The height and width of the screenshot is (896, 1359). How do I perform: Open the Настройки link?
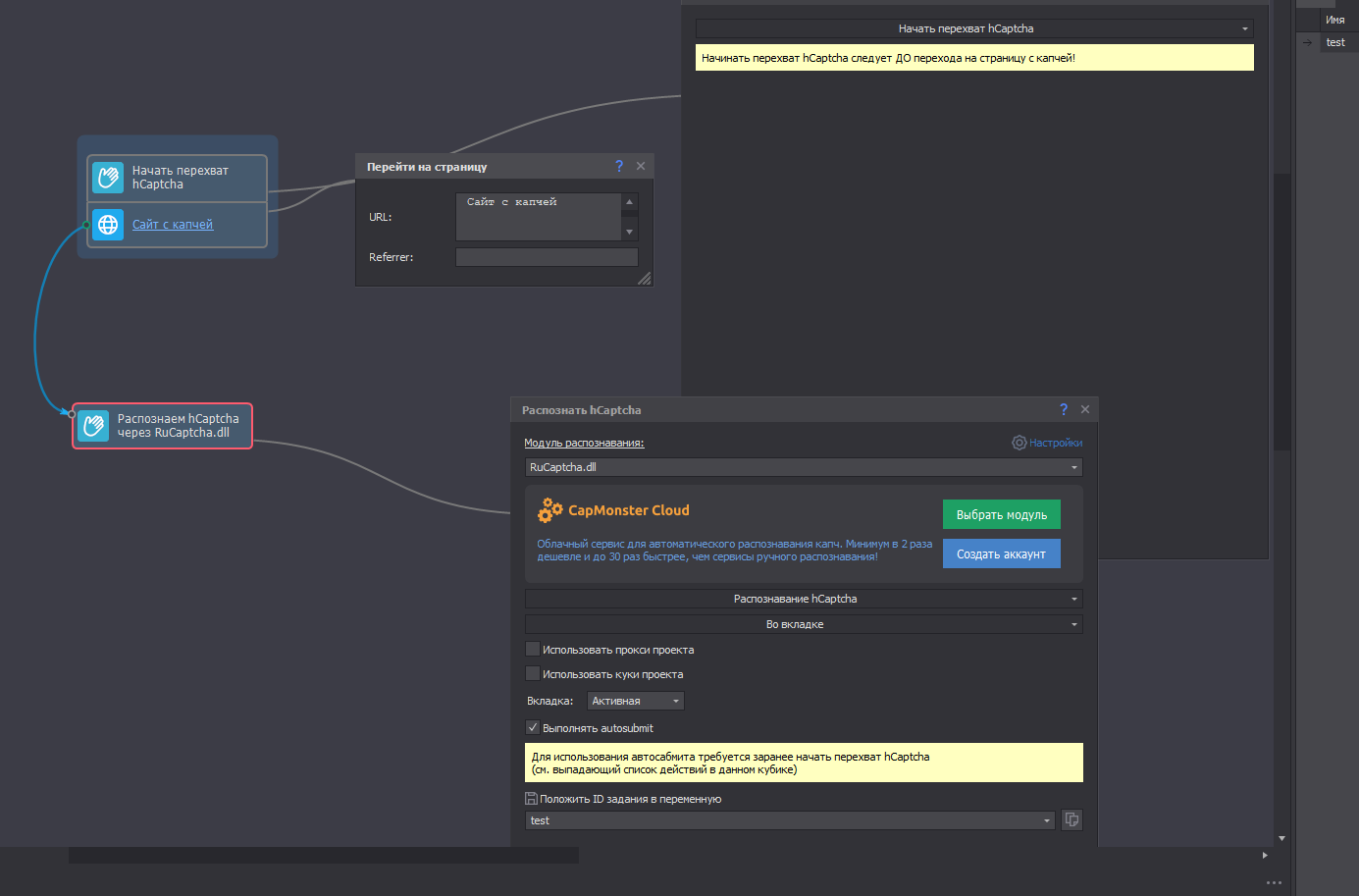click(x=1056, y=443)
